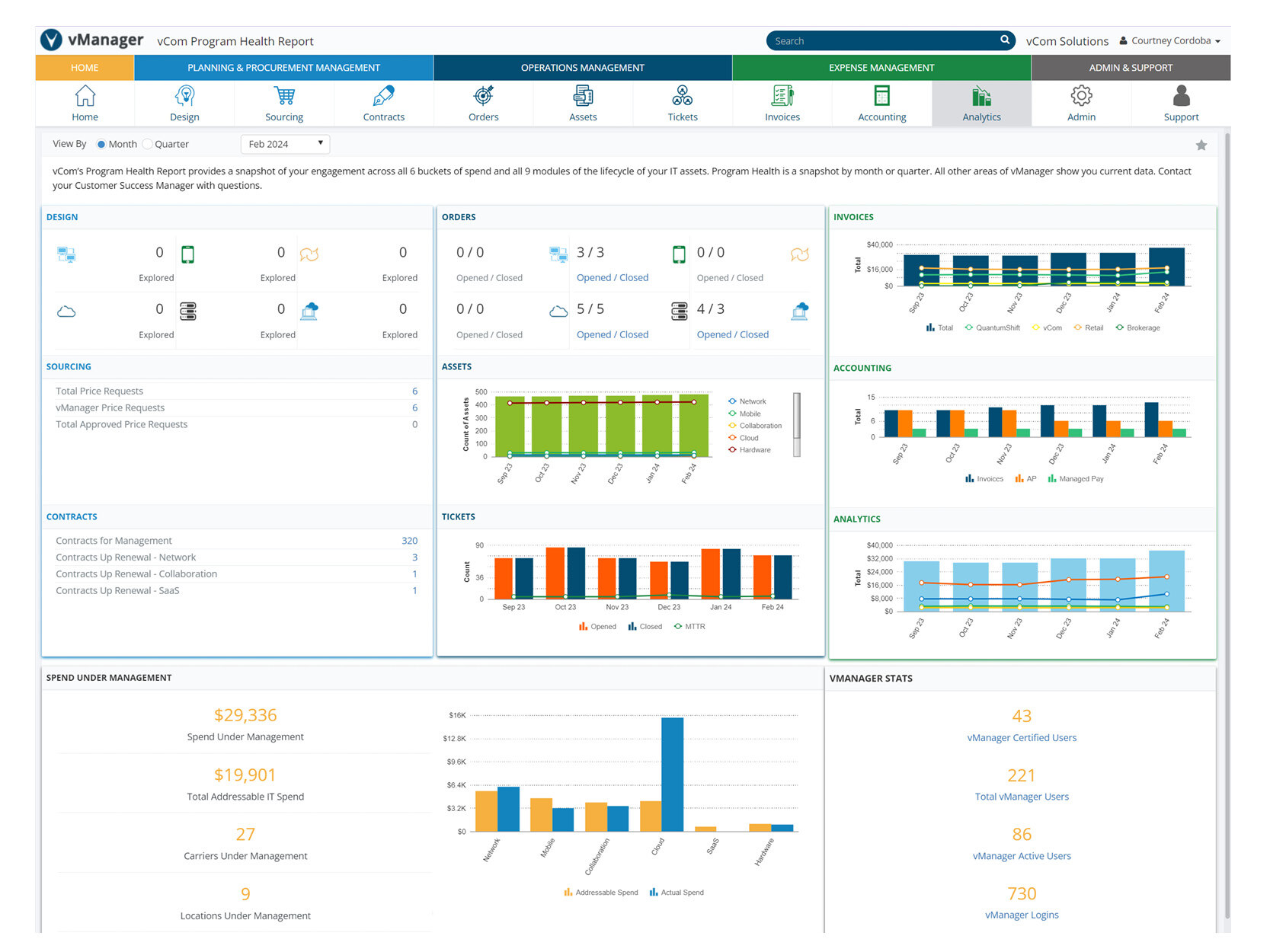This screenshot has height=952, width=1270.
Task: Switch to the Expense Management tab
Action: click(881, 68)
